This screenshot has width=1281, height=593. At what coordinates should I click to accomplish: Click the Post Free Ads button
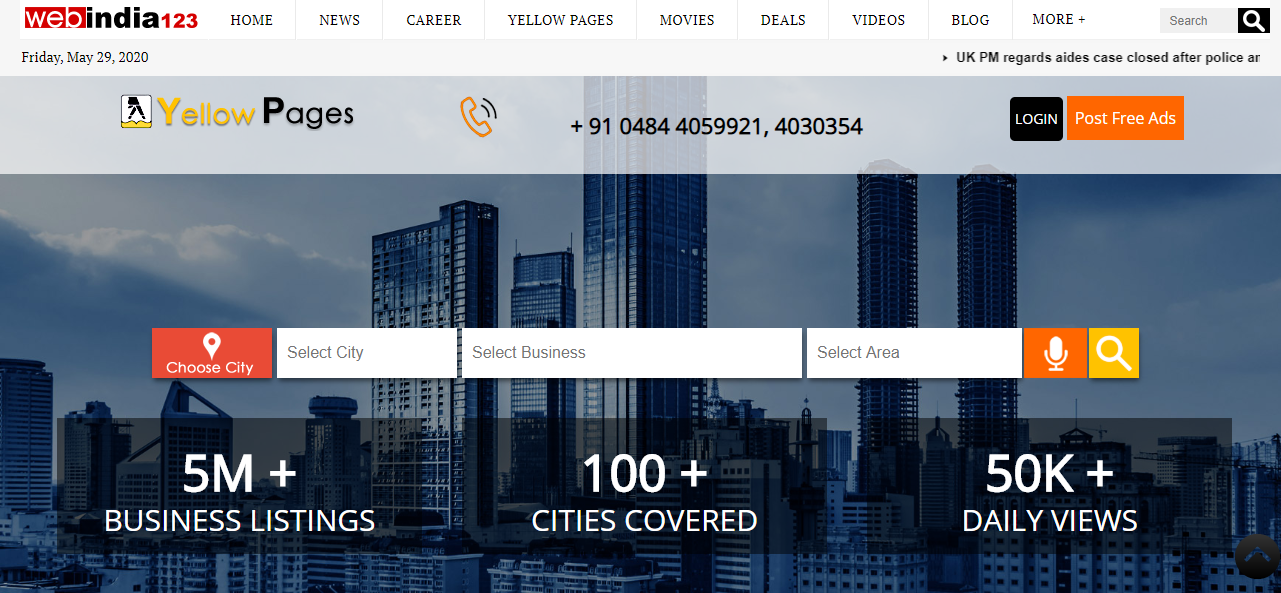click(x=1125, y=118)
